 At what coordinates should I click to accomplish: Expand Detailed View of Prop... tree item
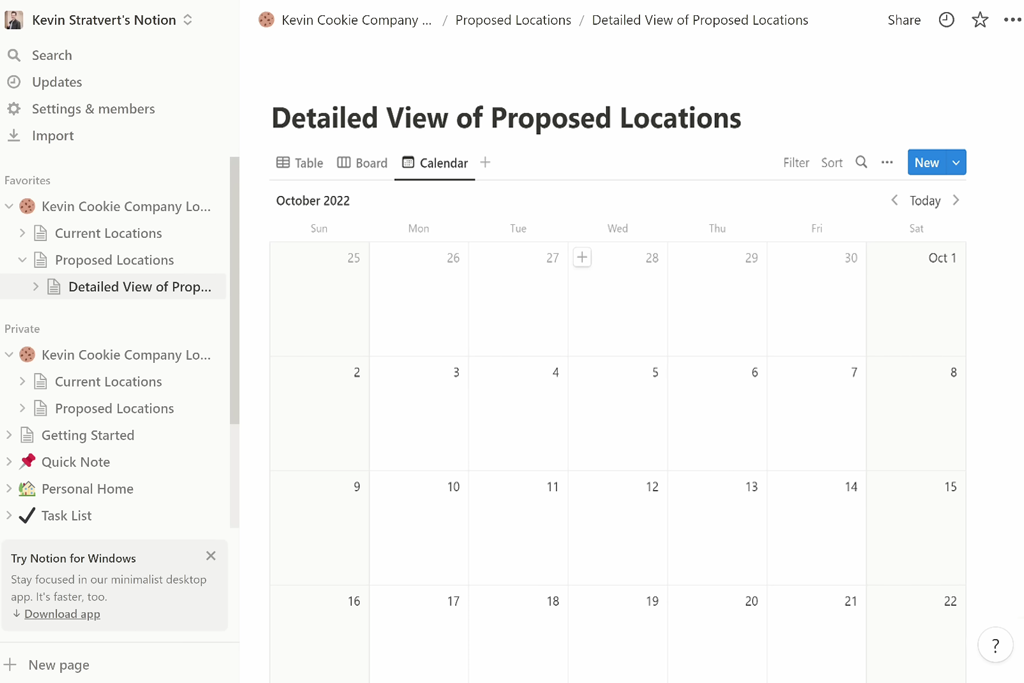pyautogui.click(x=35, y=287)
